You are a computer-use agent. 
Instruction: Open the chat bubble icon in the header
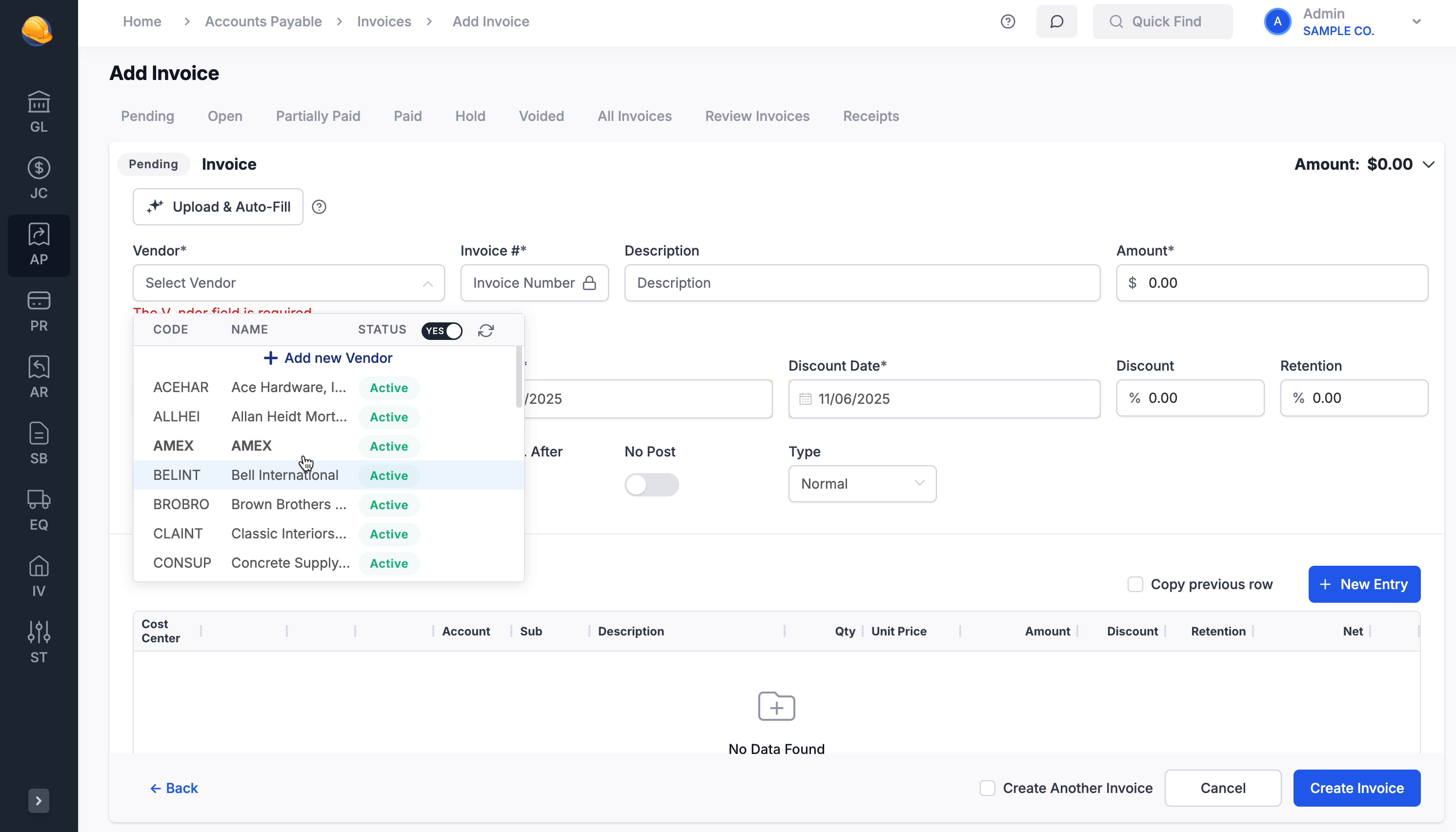[1056, 21]
